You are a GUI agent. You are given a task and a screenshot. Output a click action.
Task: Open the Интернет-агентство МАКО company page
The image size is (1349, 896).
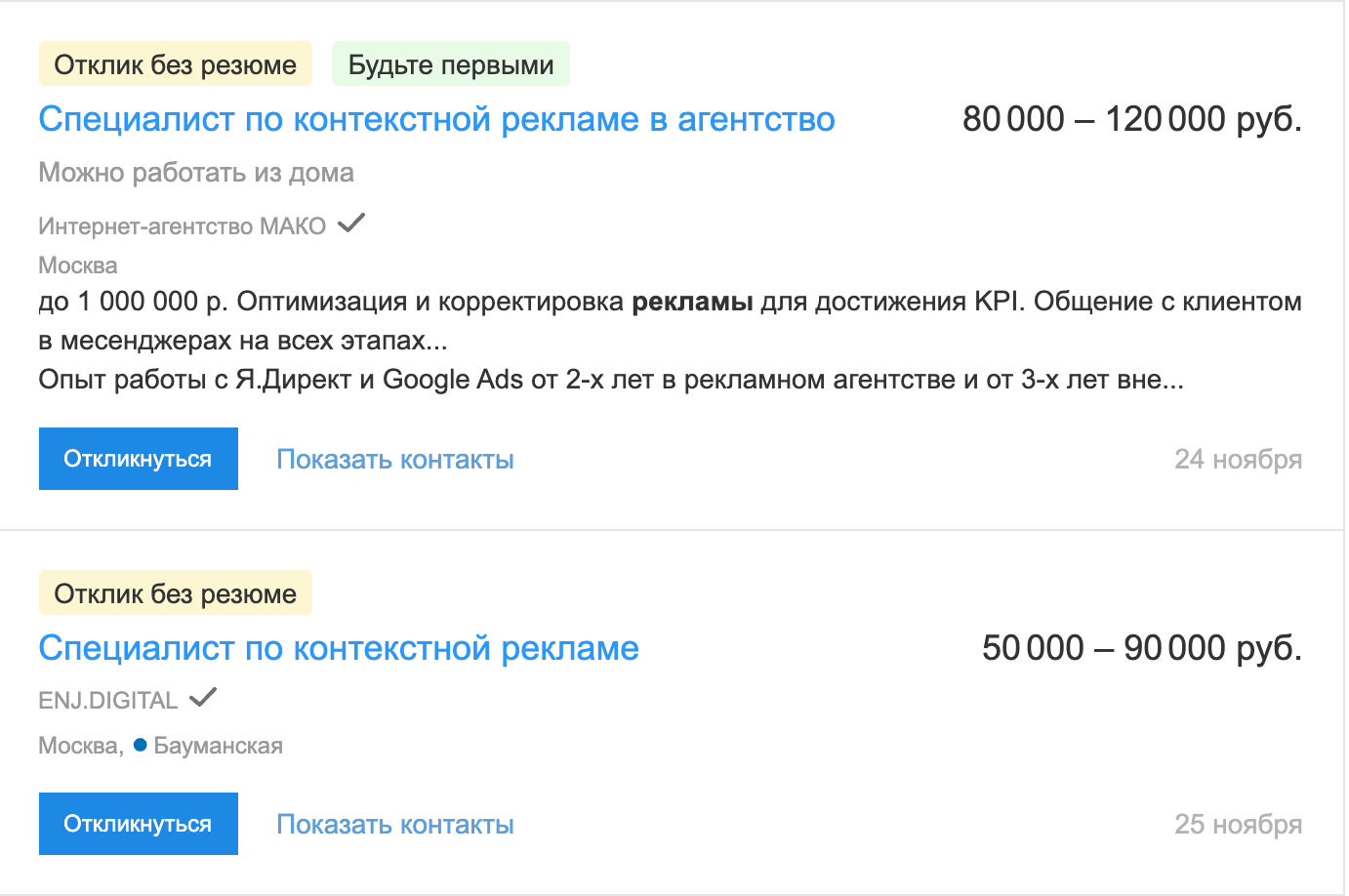click(x=183, y=226)
